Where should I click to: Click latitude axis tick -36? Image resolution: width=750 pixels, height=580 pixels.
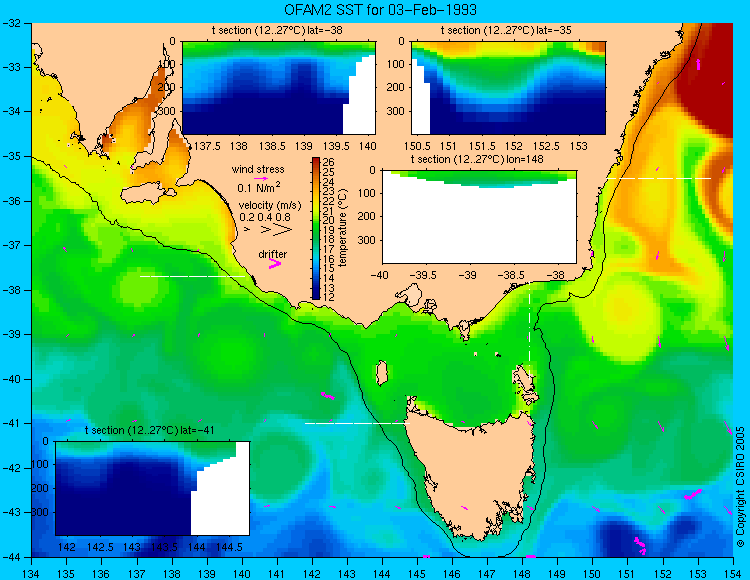point(11,201)
